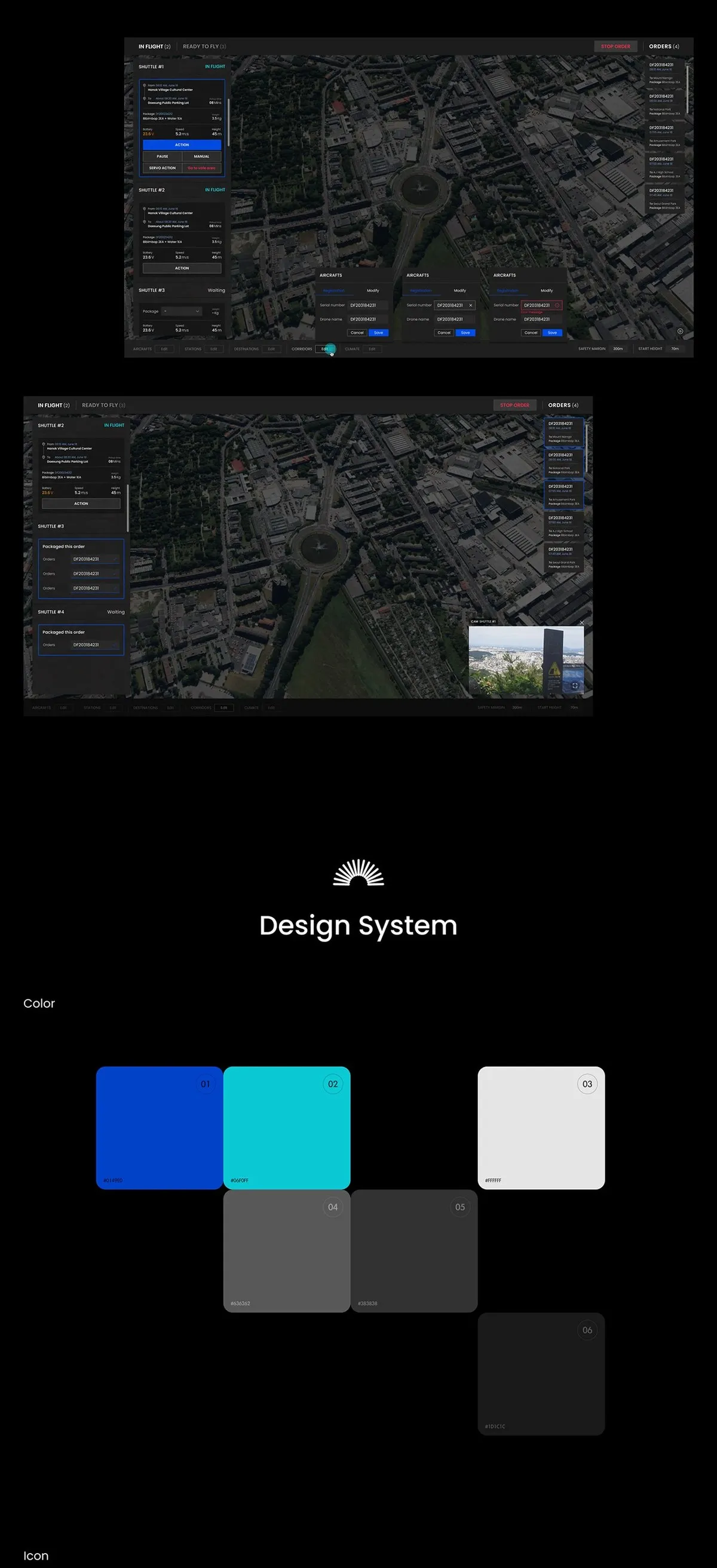This screenshot has height=1568, width=717.
Task: Open In Flight tab in lower mockup
Action: pos(54,406)
